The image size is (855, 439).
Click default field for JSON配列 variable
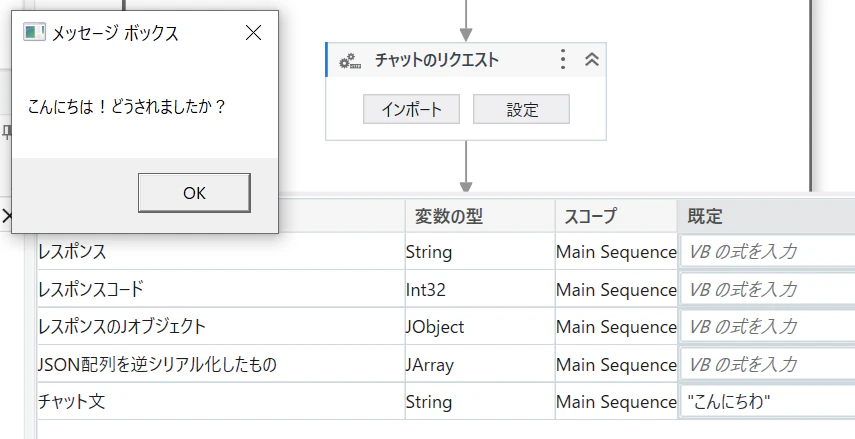coord(767,364)
